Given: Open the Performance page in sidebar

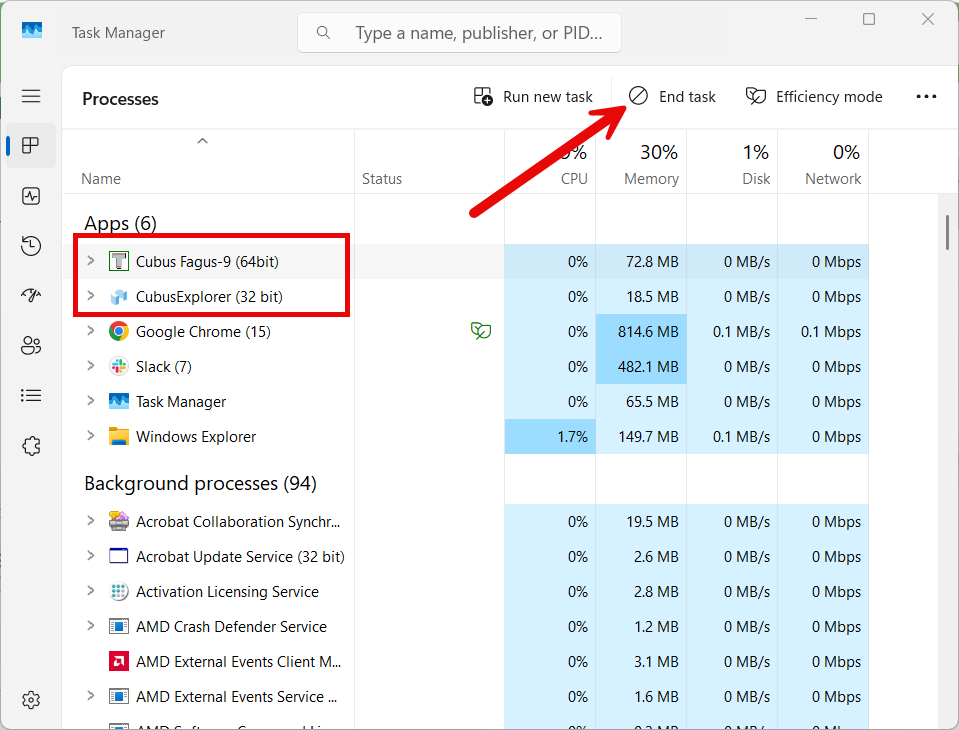Looking at the screenshot, I should tap(31, 196).
